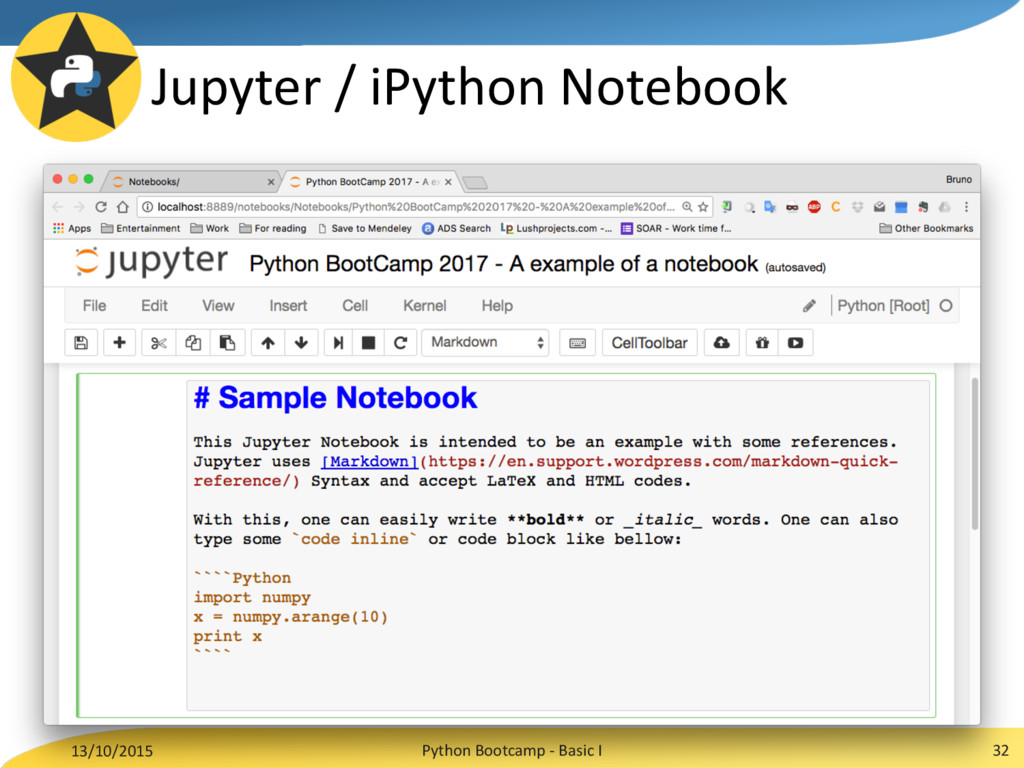
Task: Click the '# Sample Notebook' heading text
Action: (335, 398)
